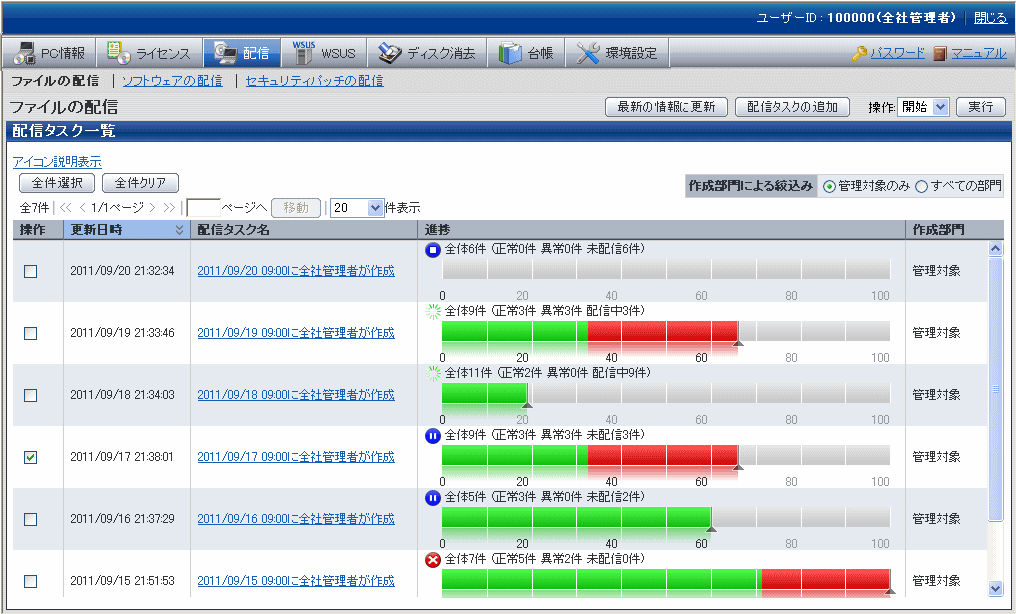Click the 2011/09/19 task progress bar
The width and height of the screenshot is (1016, 614).
tap(665, 333)
